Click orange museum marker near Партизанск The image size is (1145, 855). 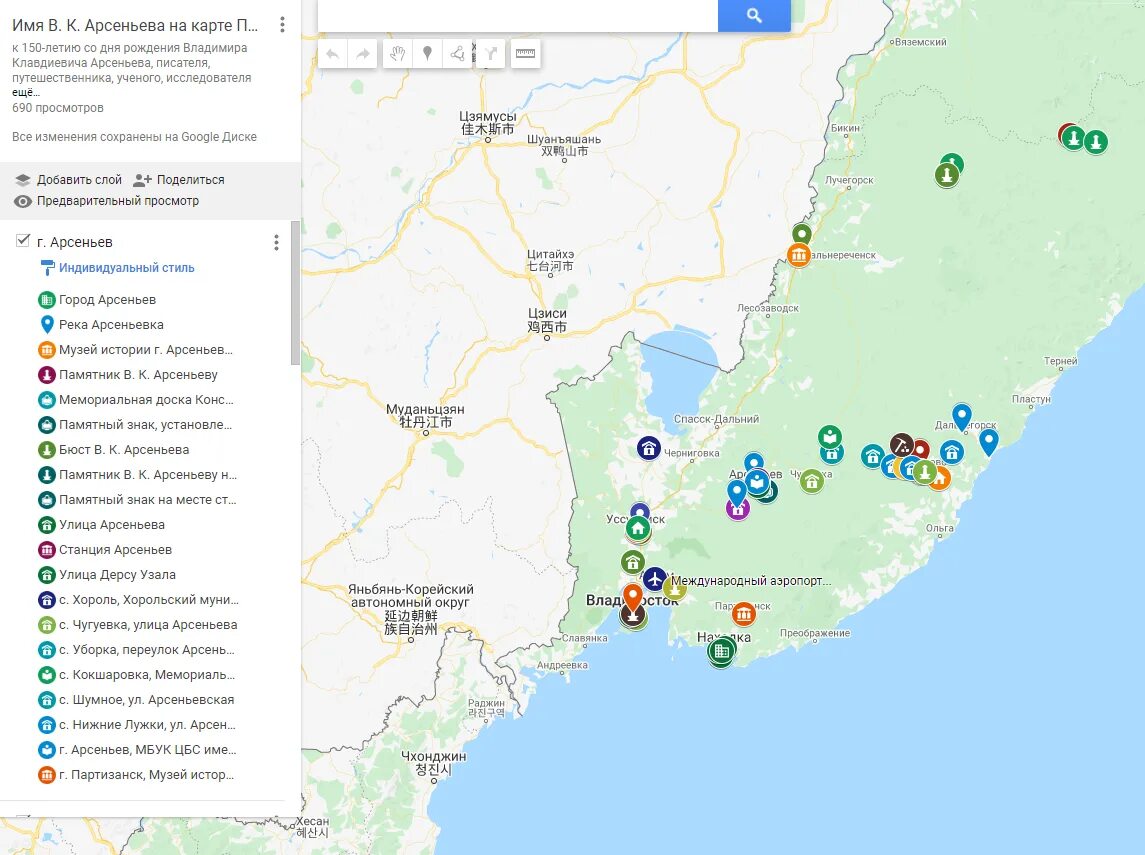[x=743, y=614]
